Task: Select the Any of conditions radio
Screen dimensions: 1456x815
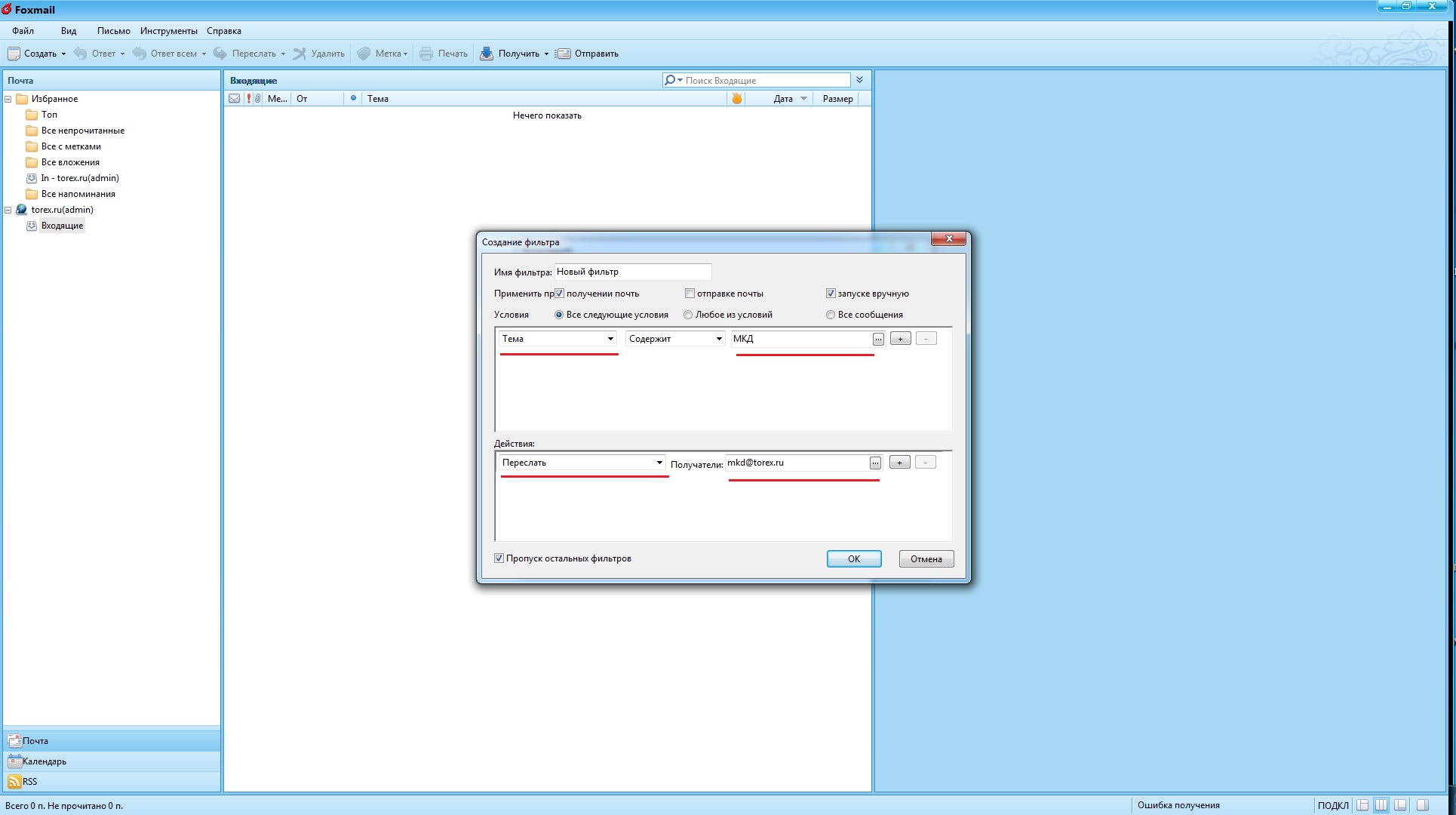Action: pyautogui.click(x=688, y=315)
